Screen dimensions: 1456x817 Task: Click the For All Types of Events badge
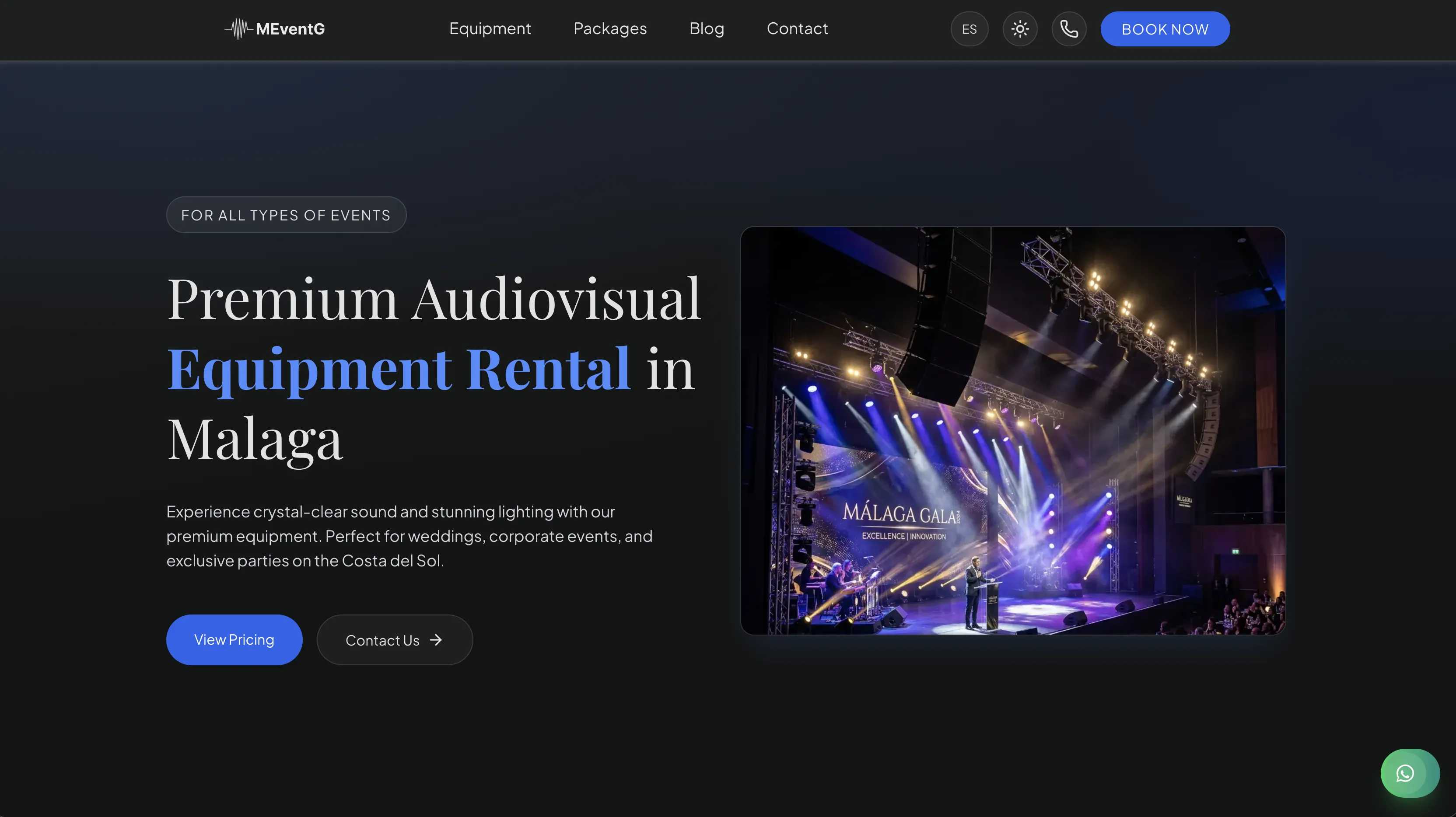pyautogui.click(x=286, y=215)
